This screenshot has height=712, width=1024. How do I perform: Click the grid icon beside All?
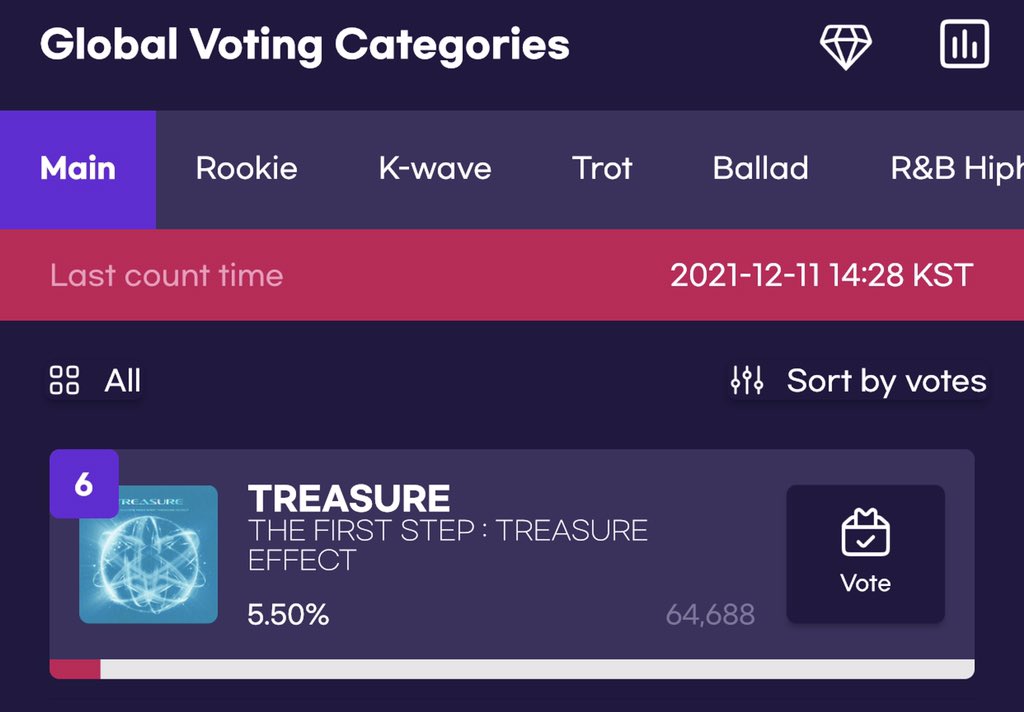[x=64, y=381]
